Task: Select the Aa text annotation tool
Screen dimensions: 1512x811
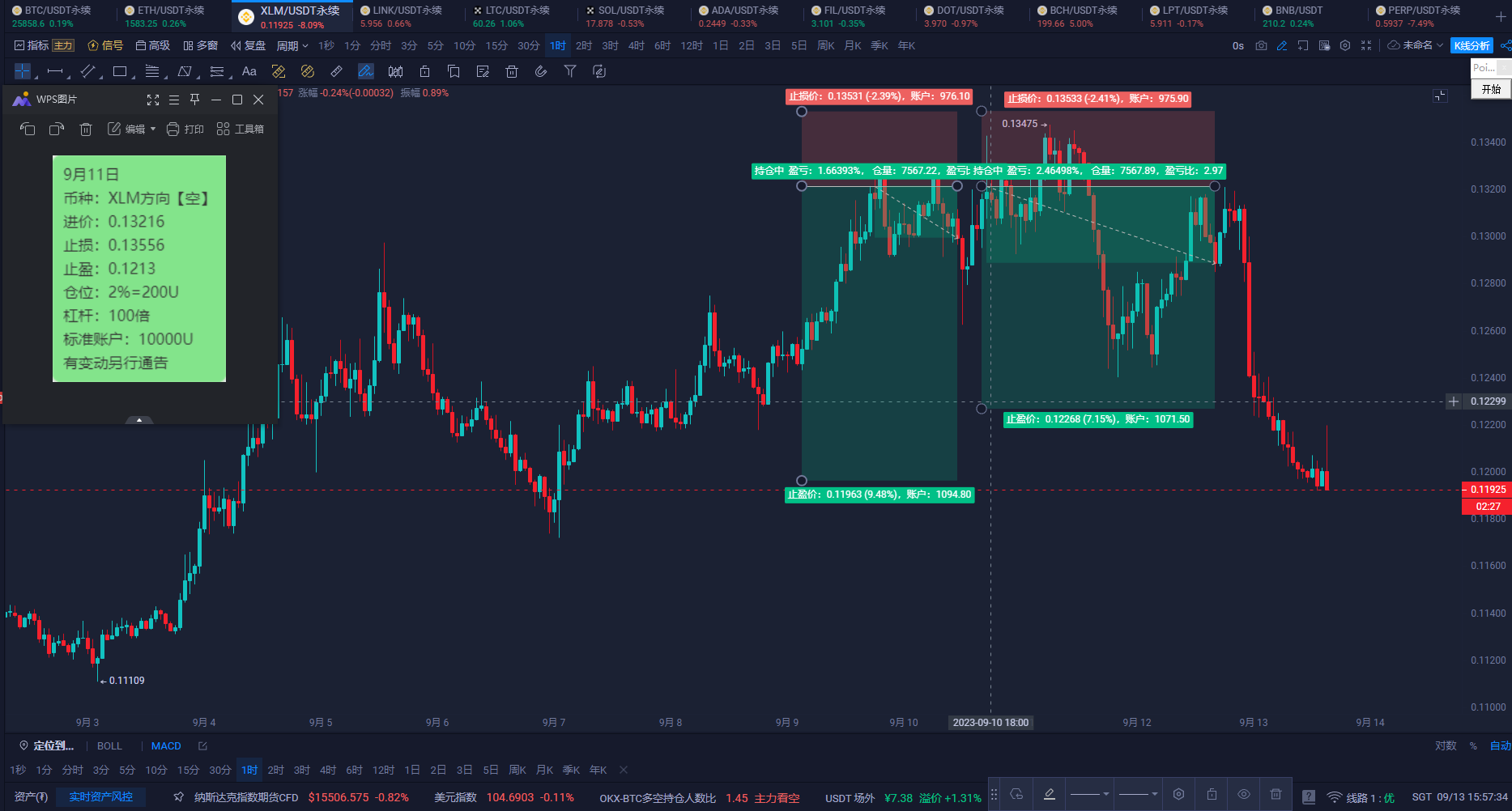Action: point(249,71)
